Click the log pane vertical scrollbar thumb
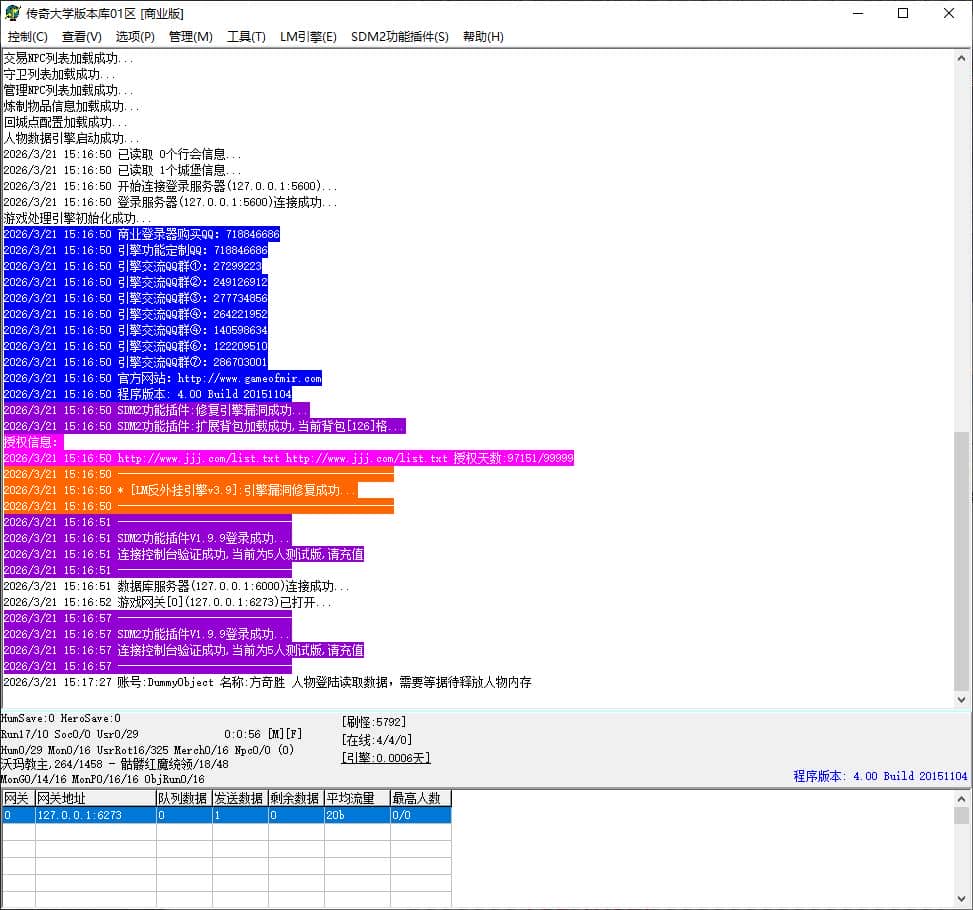This screenshot has height=910, width=973. pyautogui.click(x=961, y=561)
